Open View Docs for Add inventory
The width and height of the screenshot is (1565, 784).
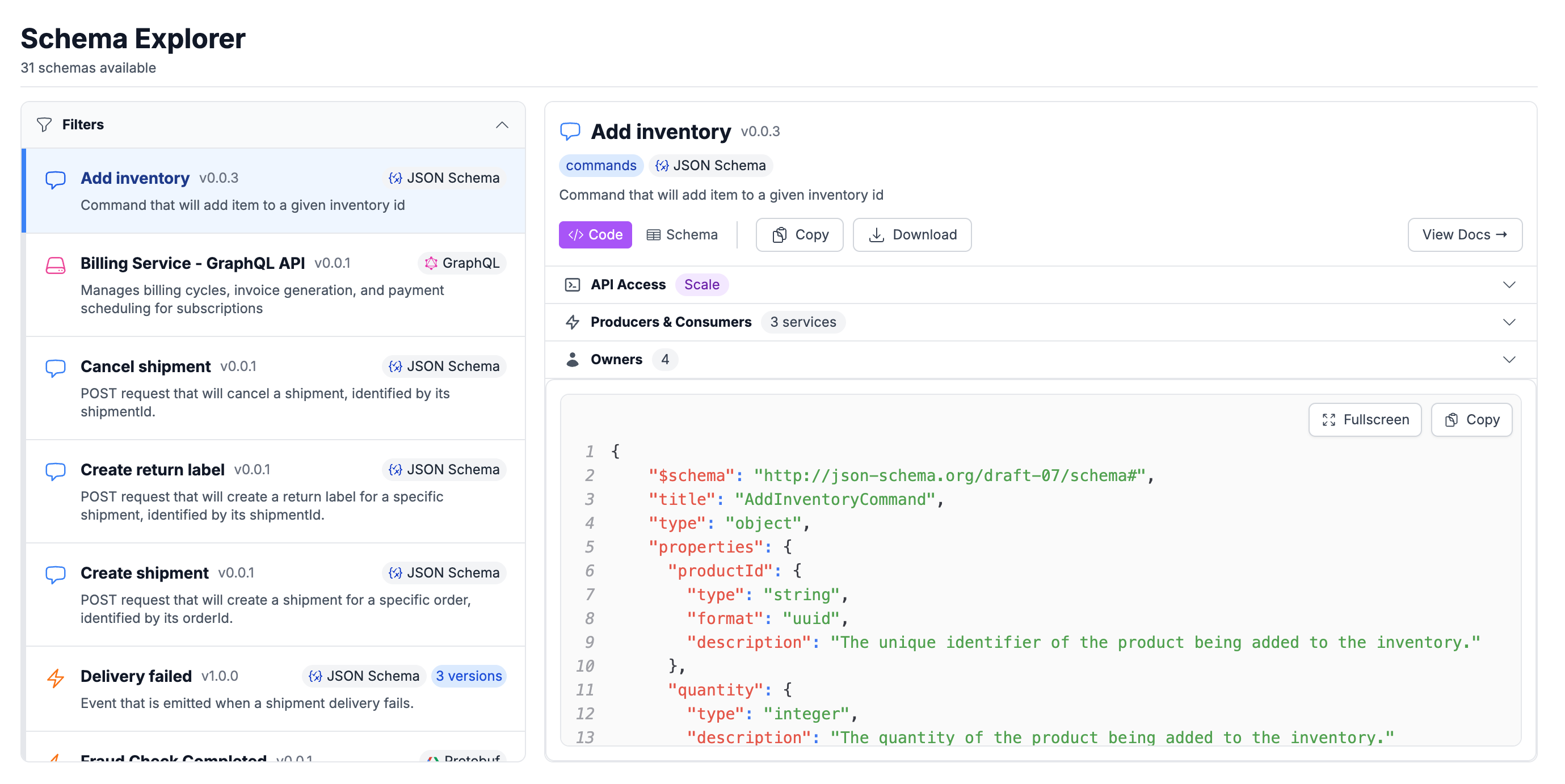1465,234
